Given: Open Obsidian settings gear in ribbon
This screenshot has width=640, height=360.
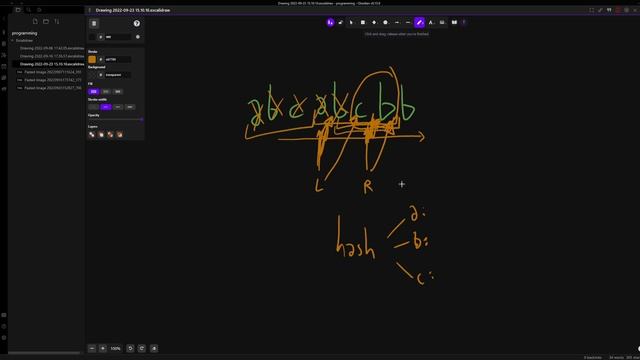Looking at the screenshot, I should (x=4, y=338).
